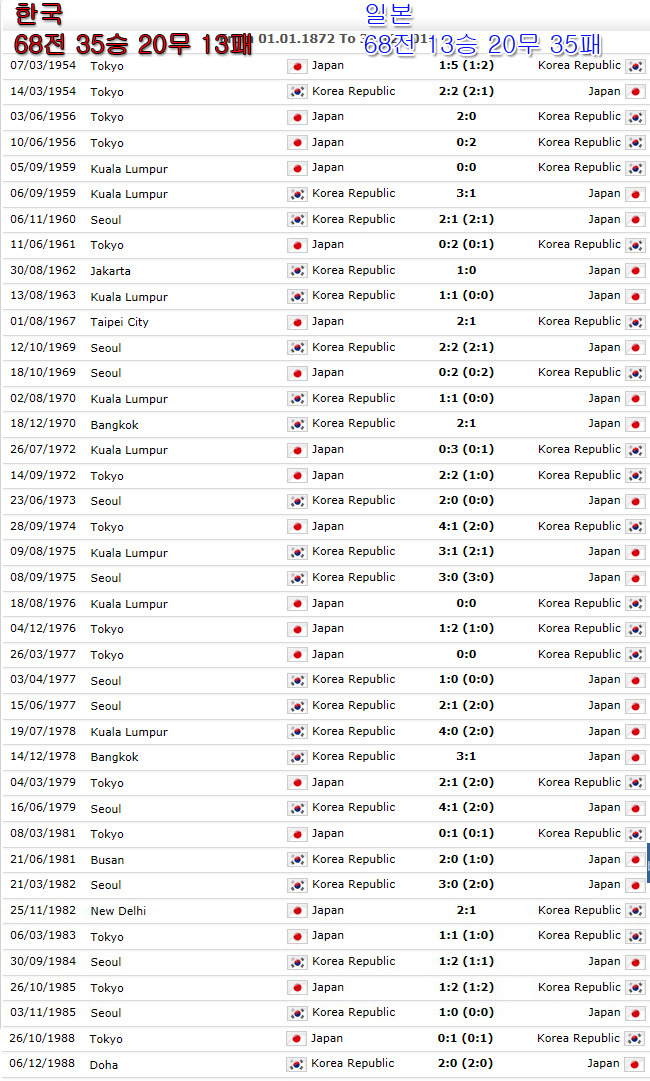Click Korea Republic flag in 18/12/1970 Bangkok row
Image resolution: width=650 pixels, height=1081 pixels.
pyautogui.click(x=297, y=424)
